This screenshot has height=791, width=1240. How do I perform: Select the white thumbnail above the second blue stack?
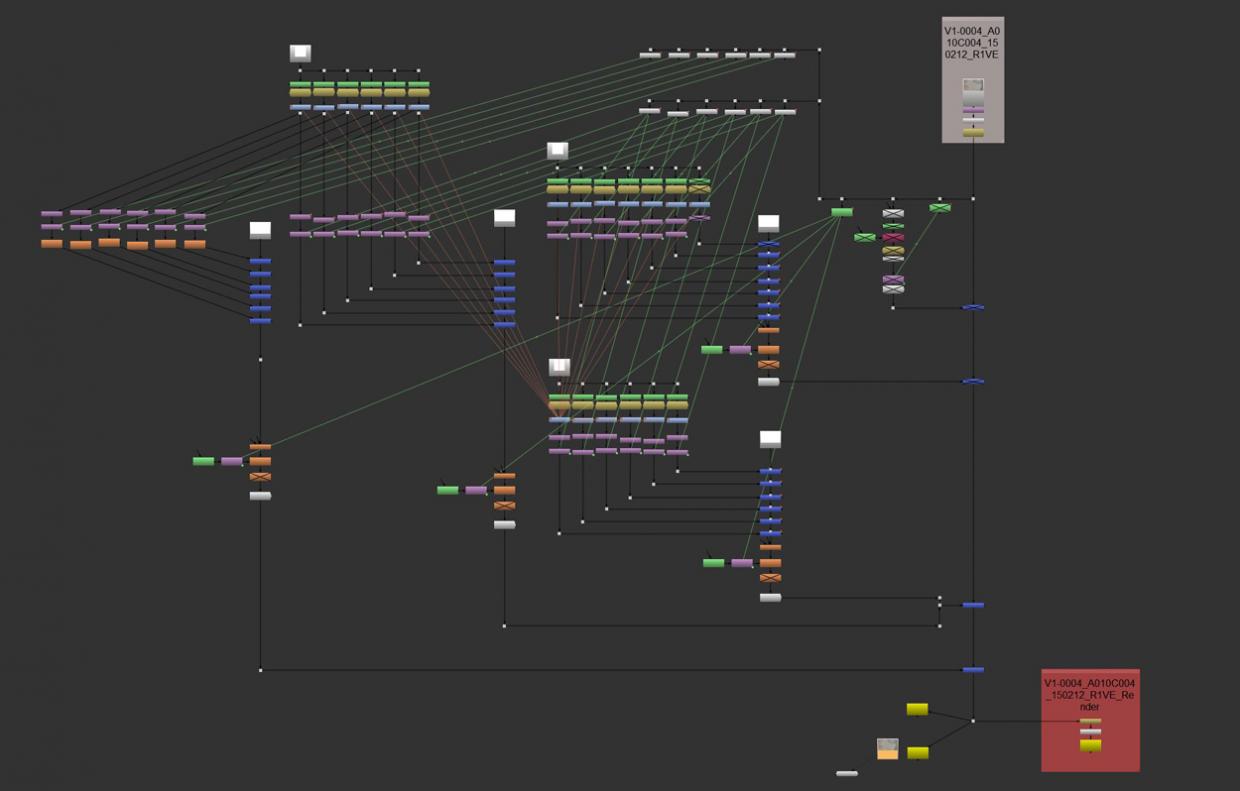point(504,218)
